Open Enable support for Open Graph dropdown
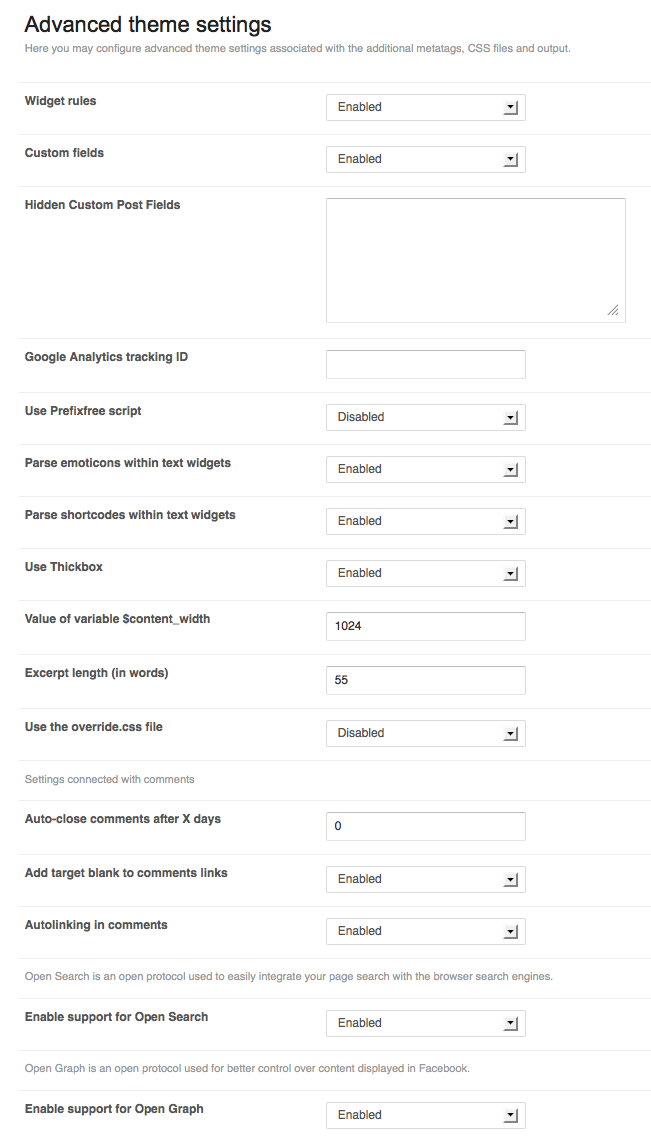 (x=425, y=1115)
